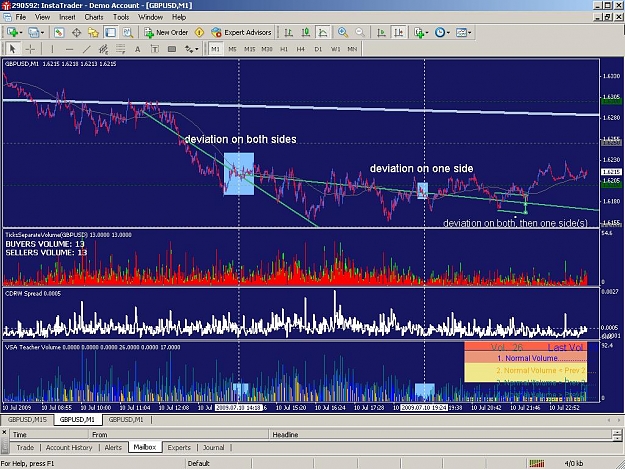
Task: Switch chart to candlesticks icon
Action: [306, 33]
